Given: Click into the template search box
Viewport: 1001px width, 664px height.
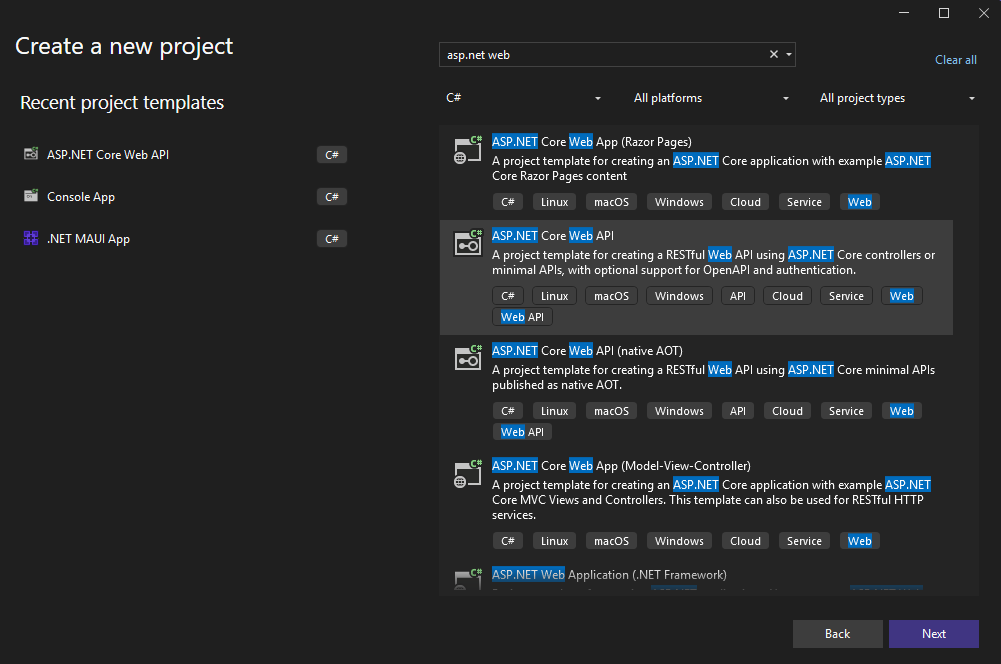Looking at the screenshot, I should 600,55.
